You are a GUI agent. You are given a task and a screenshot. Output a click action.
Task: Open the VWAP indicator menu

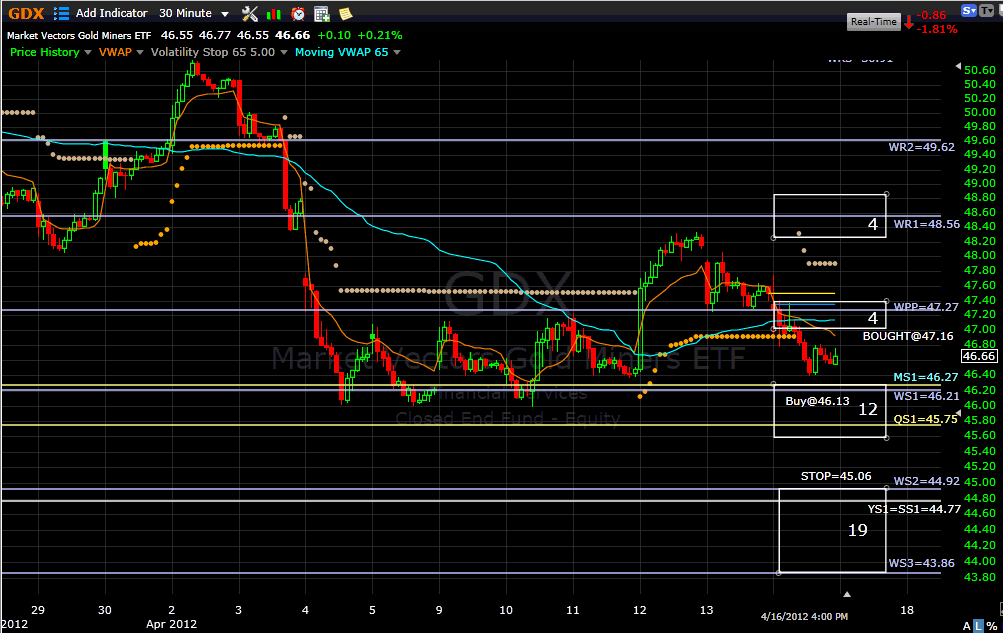coord(121,52)
